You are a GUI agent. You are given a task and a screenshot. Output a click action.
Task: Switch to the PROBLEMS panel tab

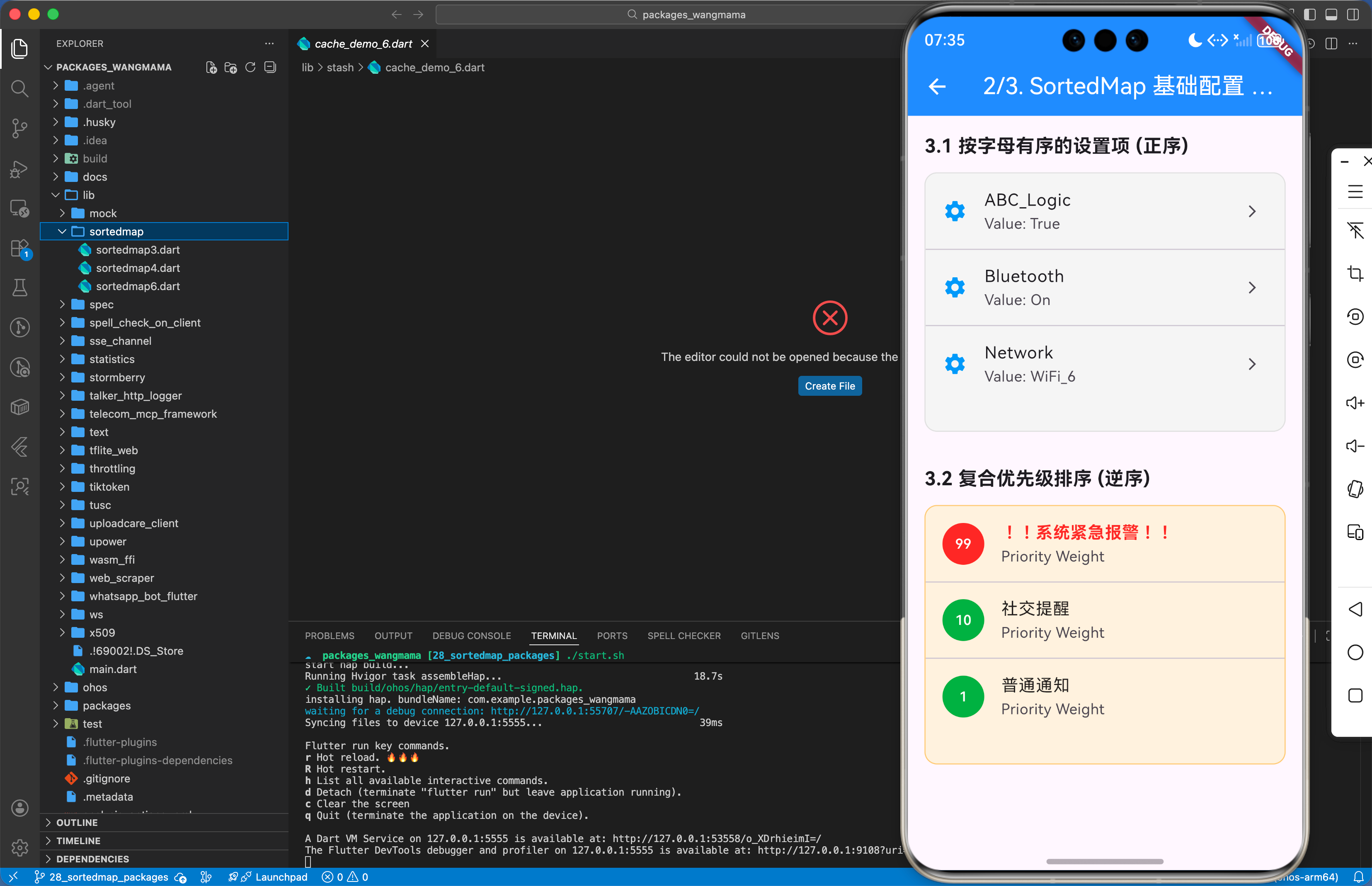(329, 636)
